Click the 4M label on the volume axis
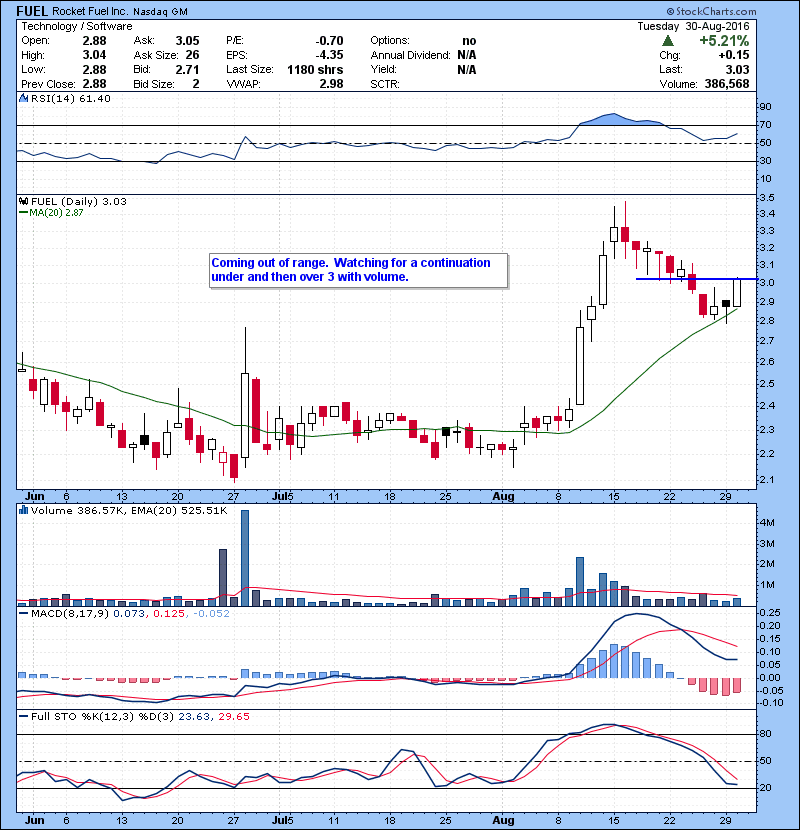Viewport: 800px width, 830px height. pos(767,522)
